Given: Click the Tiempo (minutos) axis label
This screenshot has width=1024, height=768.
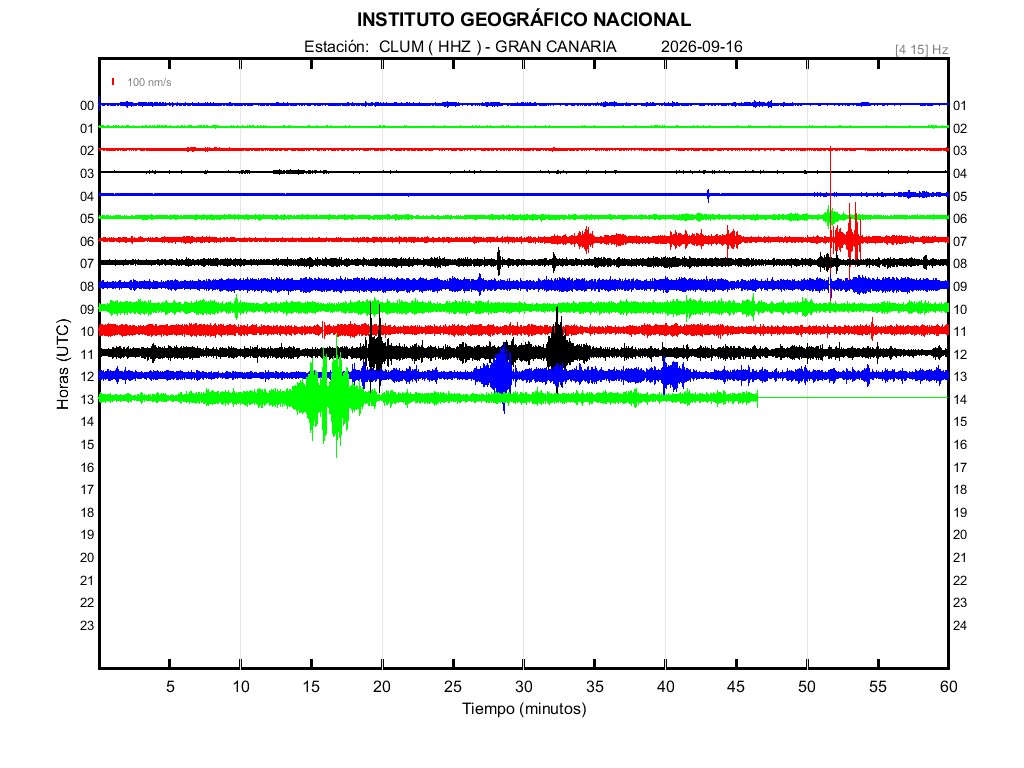Looking at the screenshot, I should click(x=524, y=709).
